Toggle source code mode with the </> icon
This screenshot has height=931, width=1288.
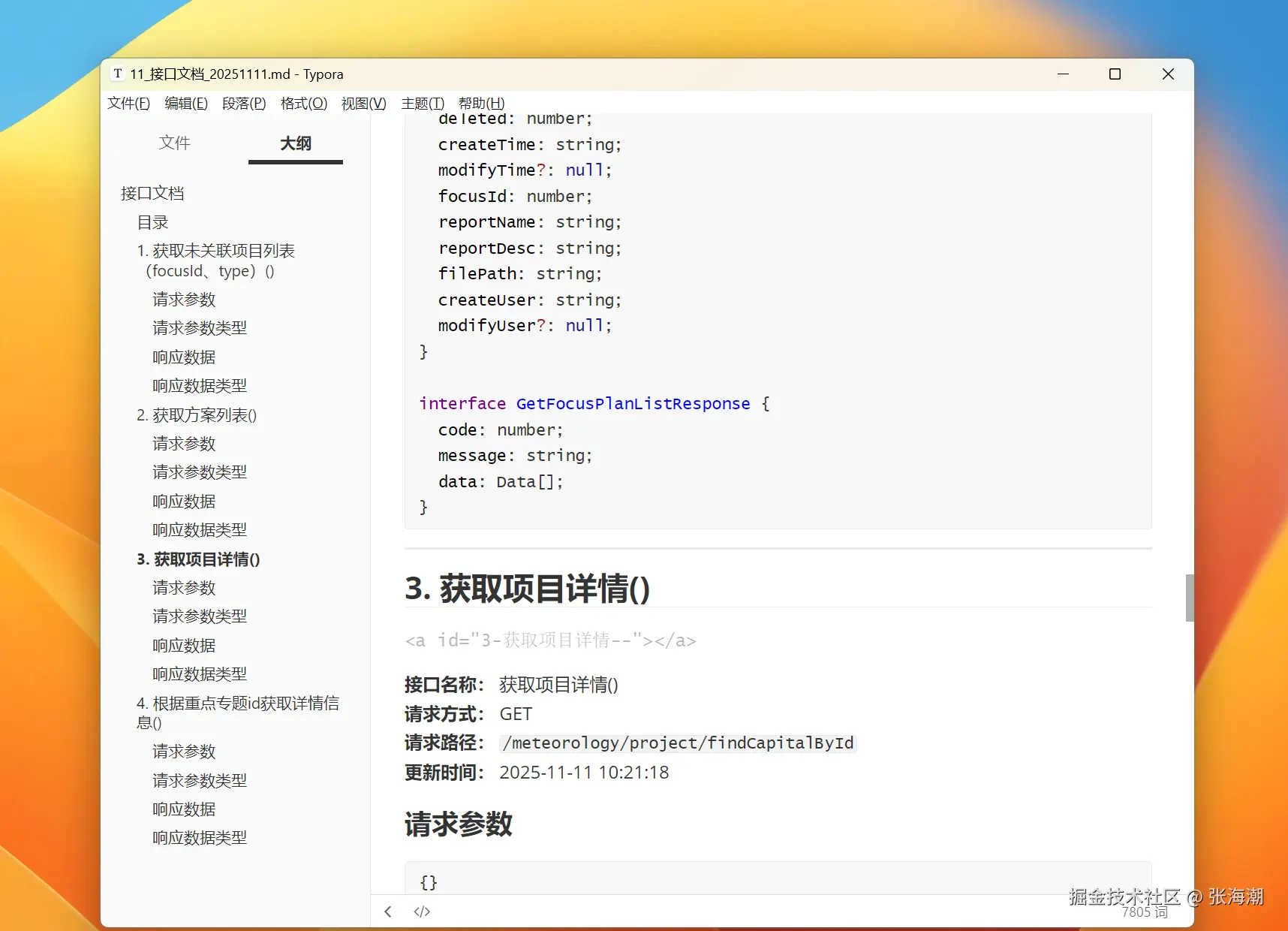click(x=422, y=911)
